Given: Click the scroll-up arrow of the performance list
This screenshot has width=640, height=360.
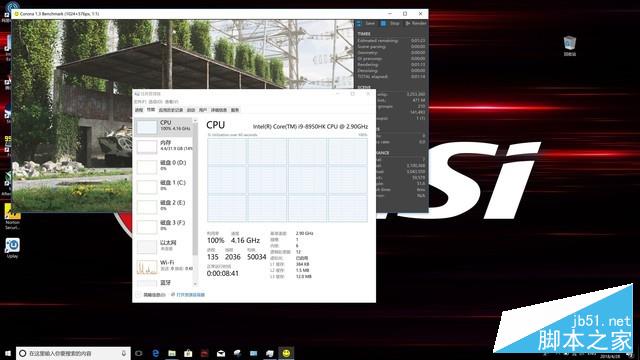Looking at the screenshot, I should (195, 120).
